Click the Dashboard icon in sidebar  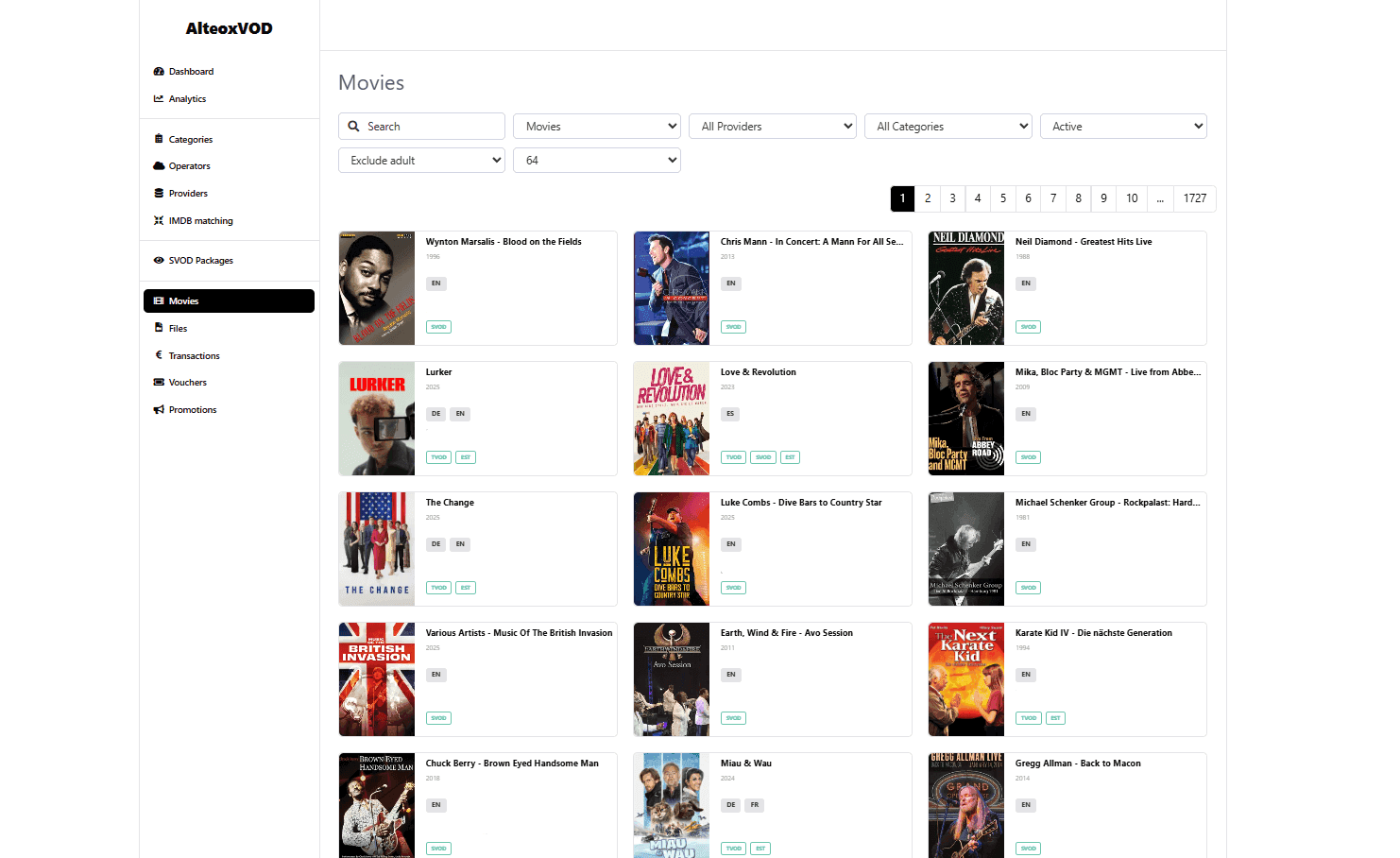[x=159, y=72]
